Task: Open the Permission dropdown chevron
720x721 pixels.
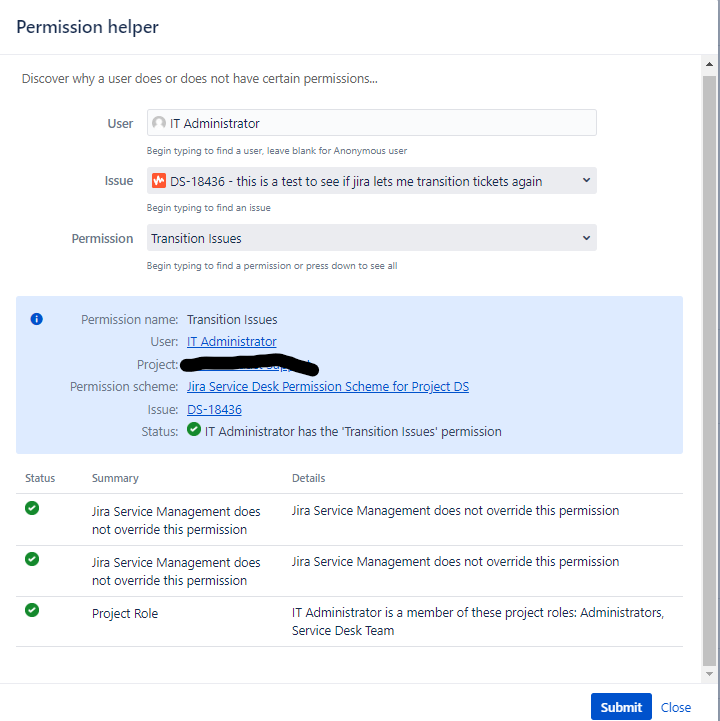Action: tap(586, 238)
